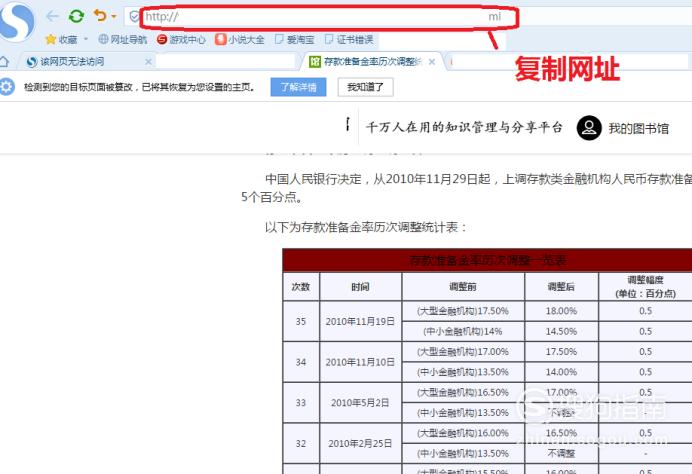Image resolution: width=692 pixels, height=474 pixels.
Task: Click row number 35 cell
Action: [301, 322]
